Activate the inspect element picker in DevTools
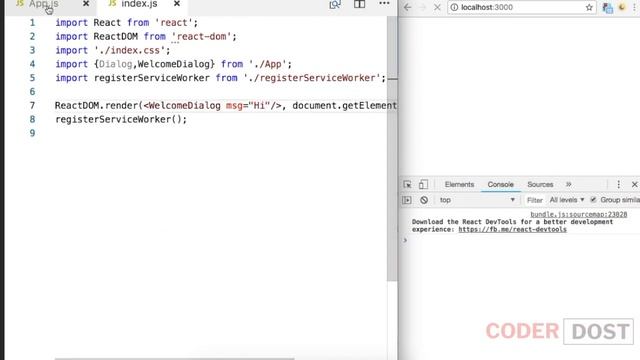 [407, 184]
